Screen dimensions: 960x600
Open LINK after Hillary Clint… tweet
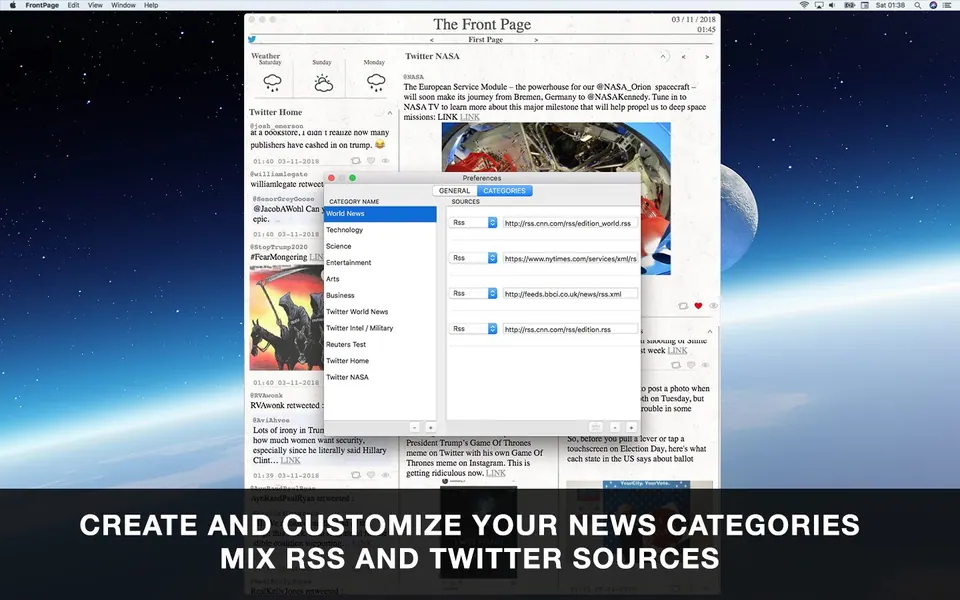tap(290, 460)
